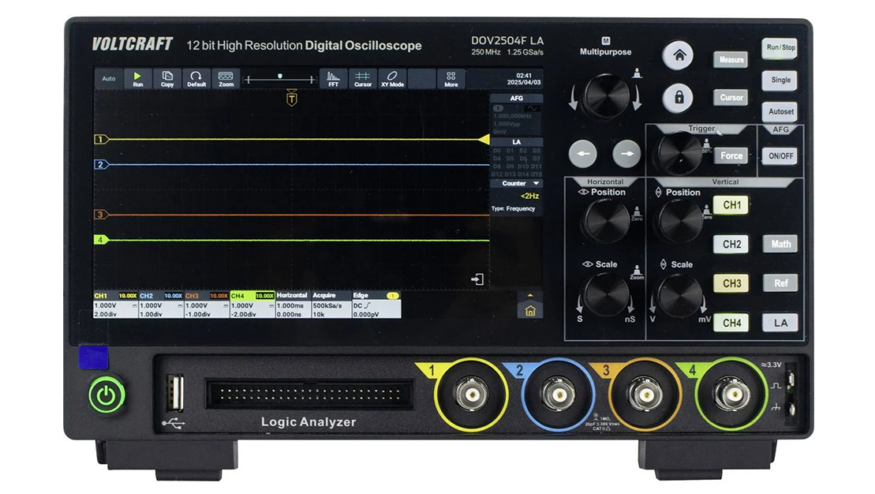The width and height of the screenshot is (875, 494).
Task: Toggle the Run/Stop button
Action: 780,47
